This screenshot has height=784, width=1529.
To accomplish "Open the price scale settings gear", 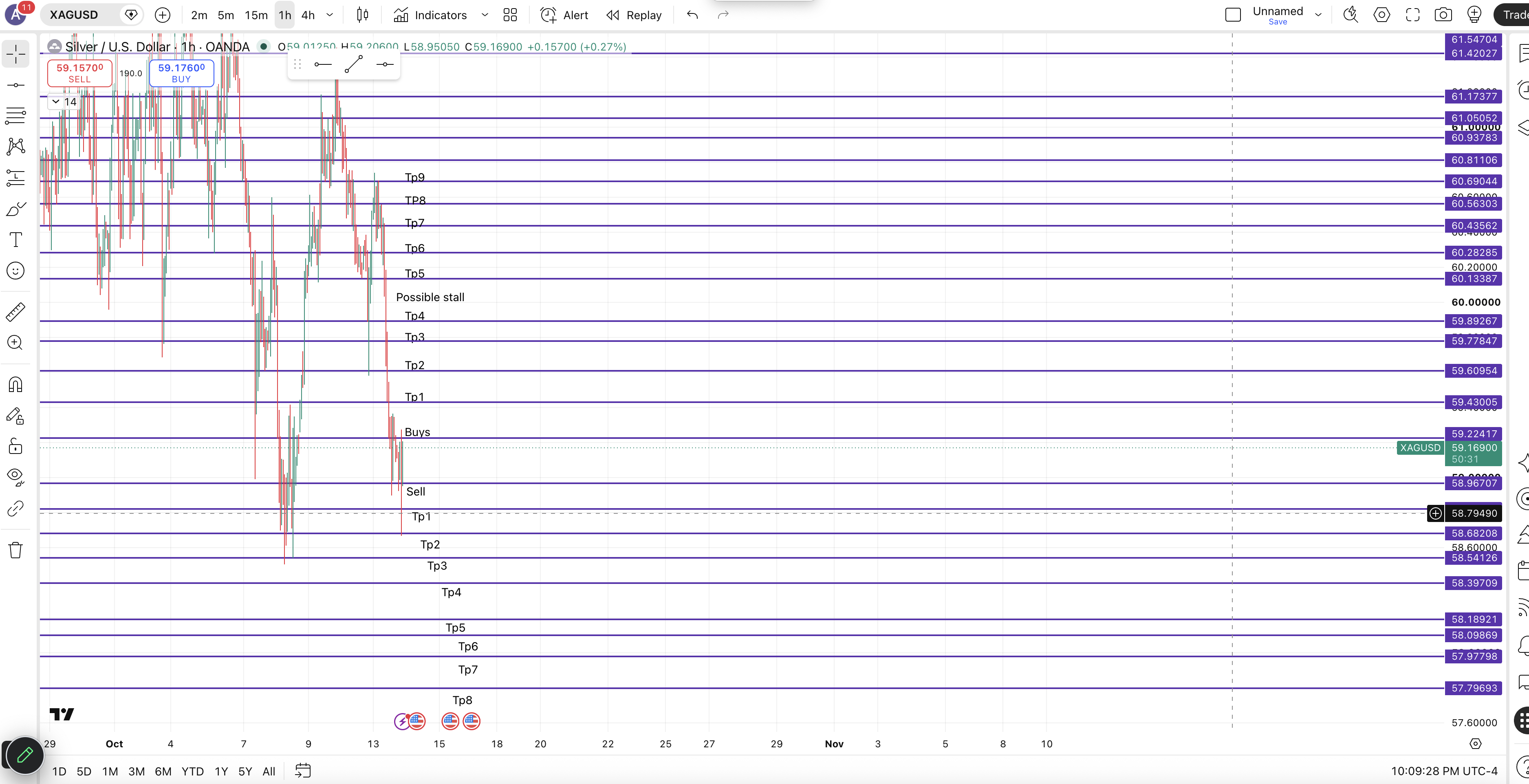I will [1476, 744].
